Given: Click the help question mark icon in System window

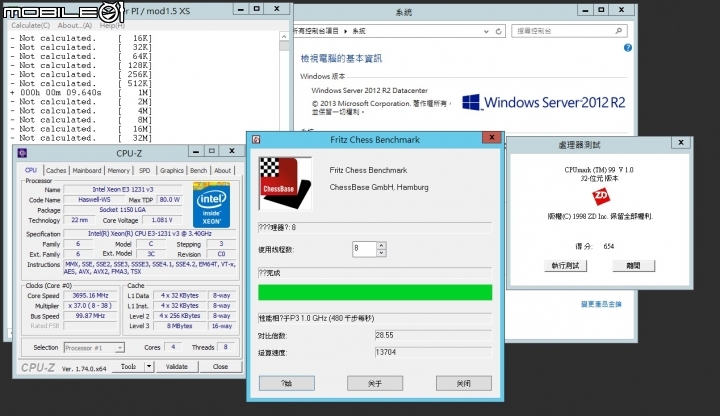Looking at the screenshot, I should tap(628, 48).
